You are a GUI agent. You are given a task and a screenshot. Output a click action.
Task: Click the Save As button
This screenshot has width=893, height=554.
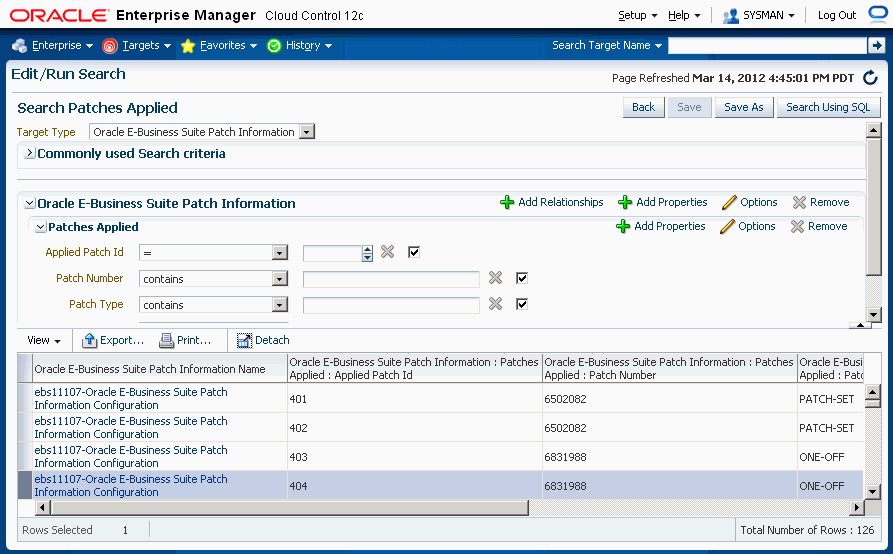tap(743, 107)
